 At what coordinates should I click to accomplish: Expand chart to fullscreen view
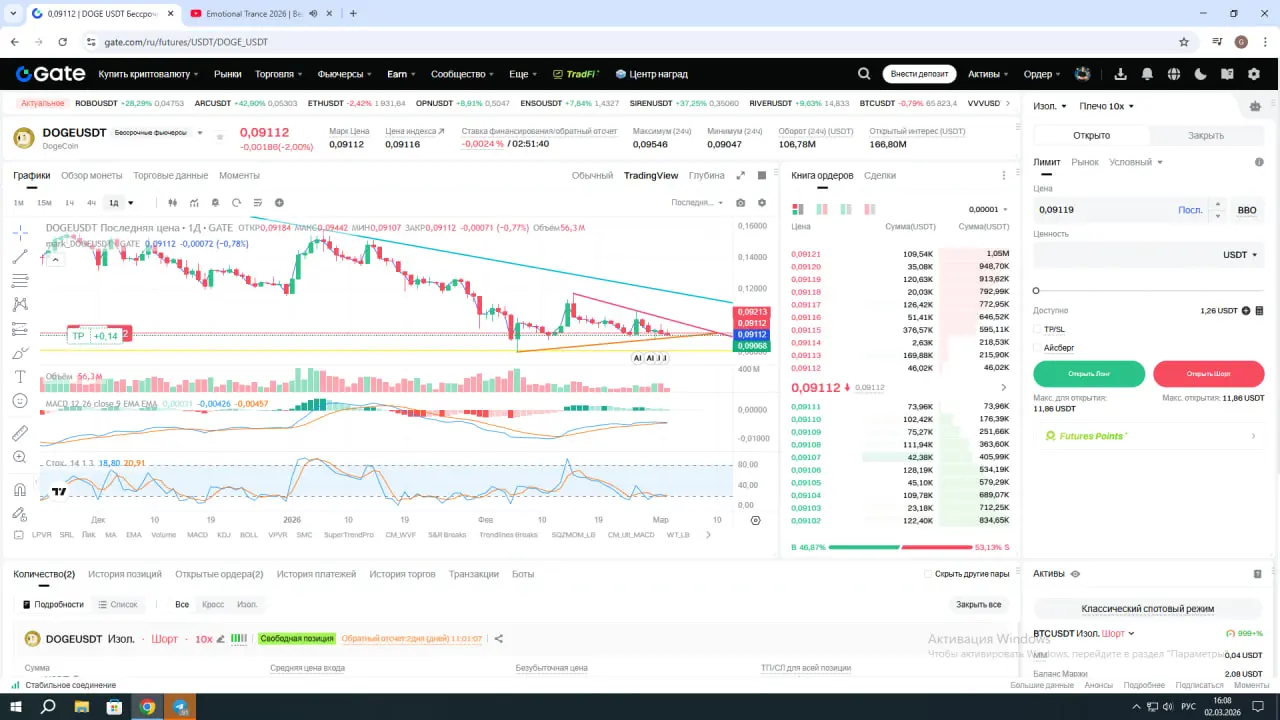pos(741,176)
